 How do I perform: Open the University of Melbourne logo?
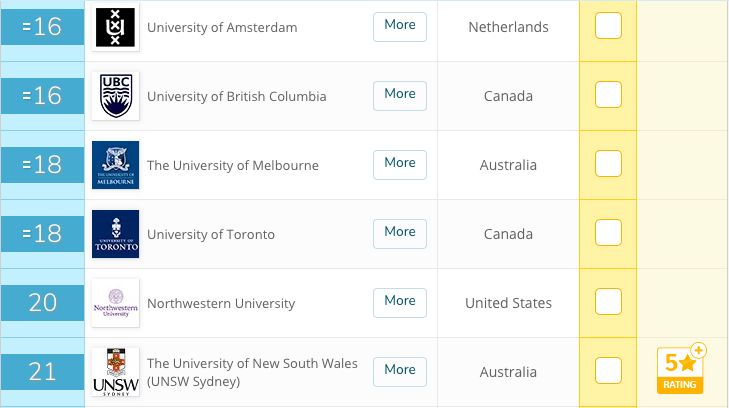click(x=115, y=165)
